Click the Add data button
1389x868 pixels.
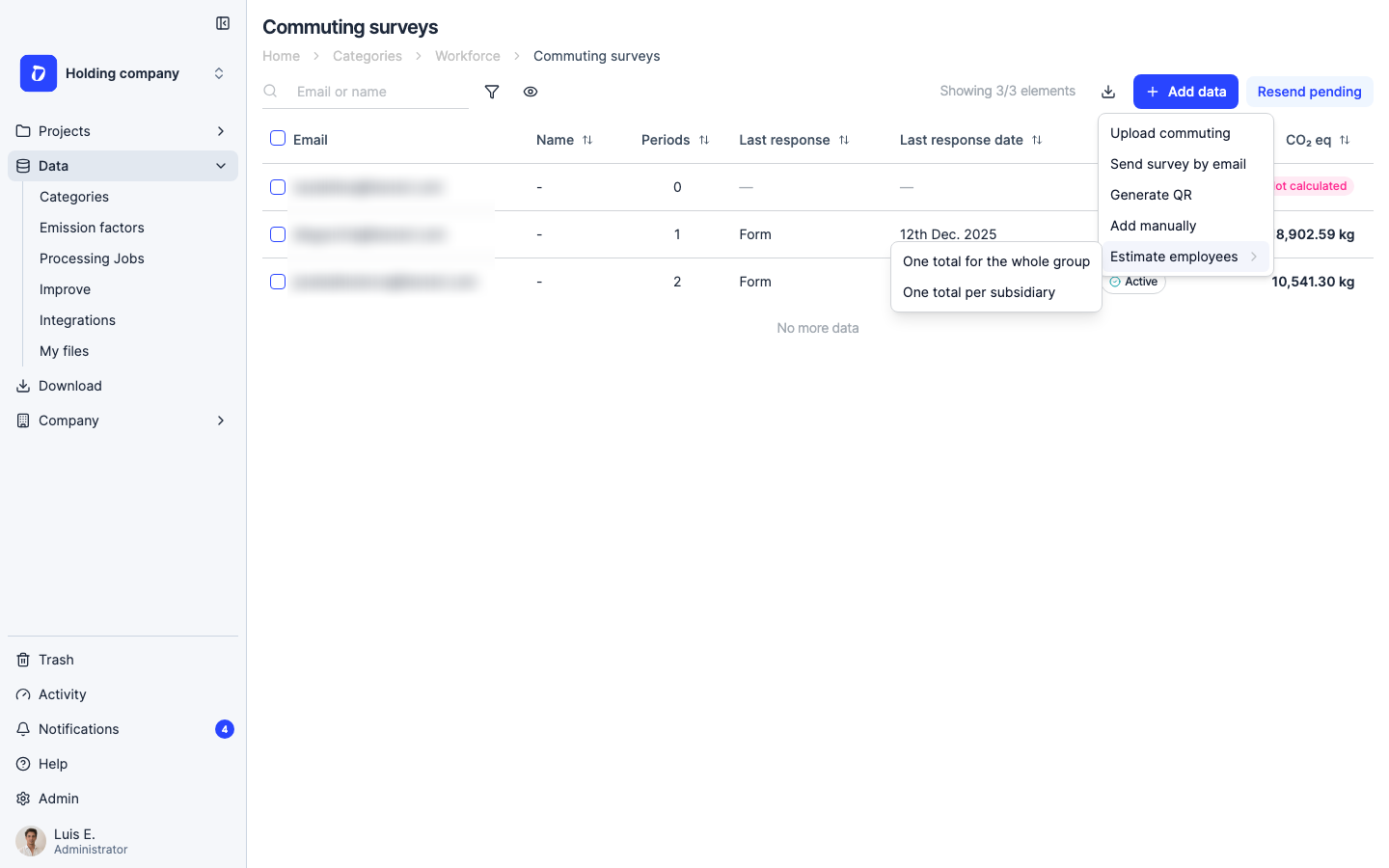1185,92
